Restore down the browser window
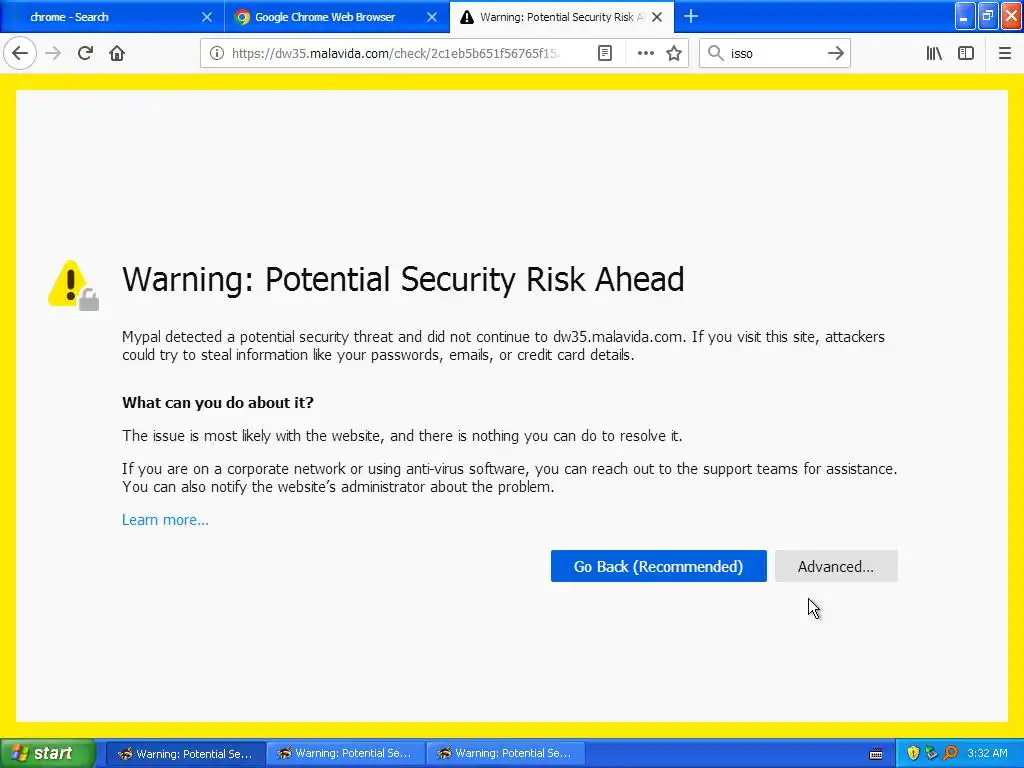 click(988, 16)
